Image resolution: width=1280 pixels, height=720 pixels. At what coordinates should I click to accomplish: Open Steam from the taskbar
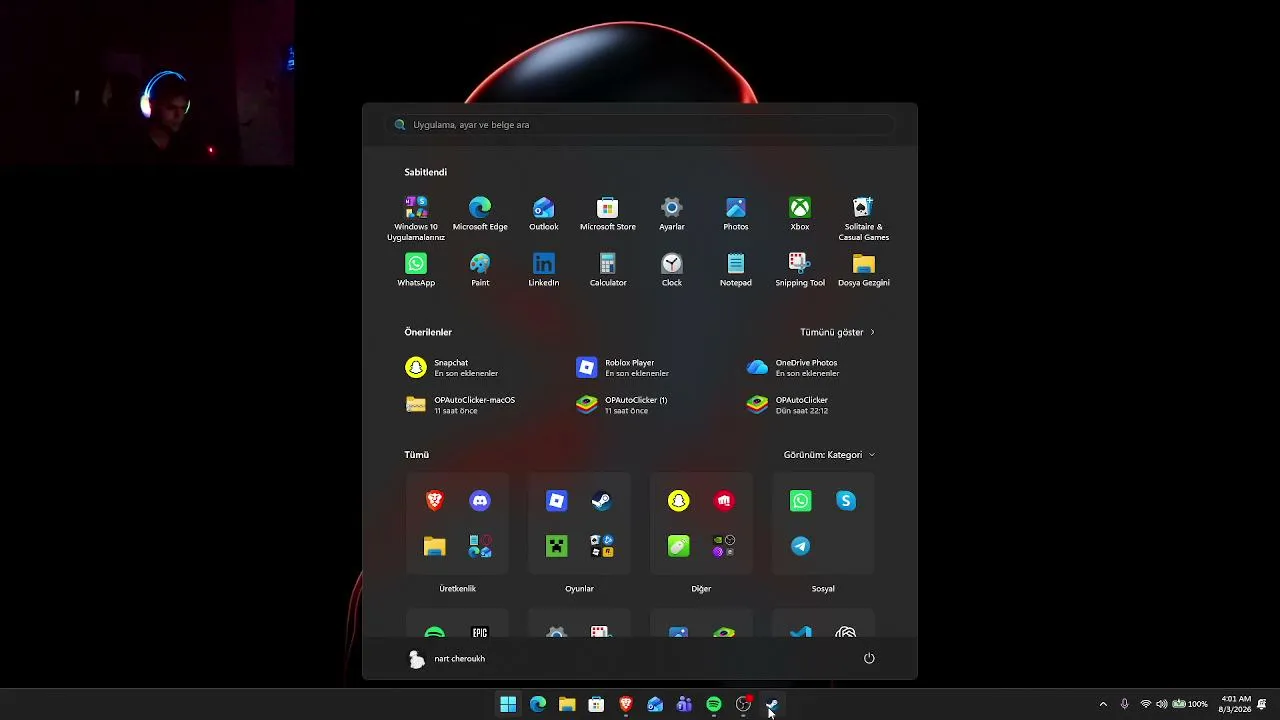(x=772, y=704)
